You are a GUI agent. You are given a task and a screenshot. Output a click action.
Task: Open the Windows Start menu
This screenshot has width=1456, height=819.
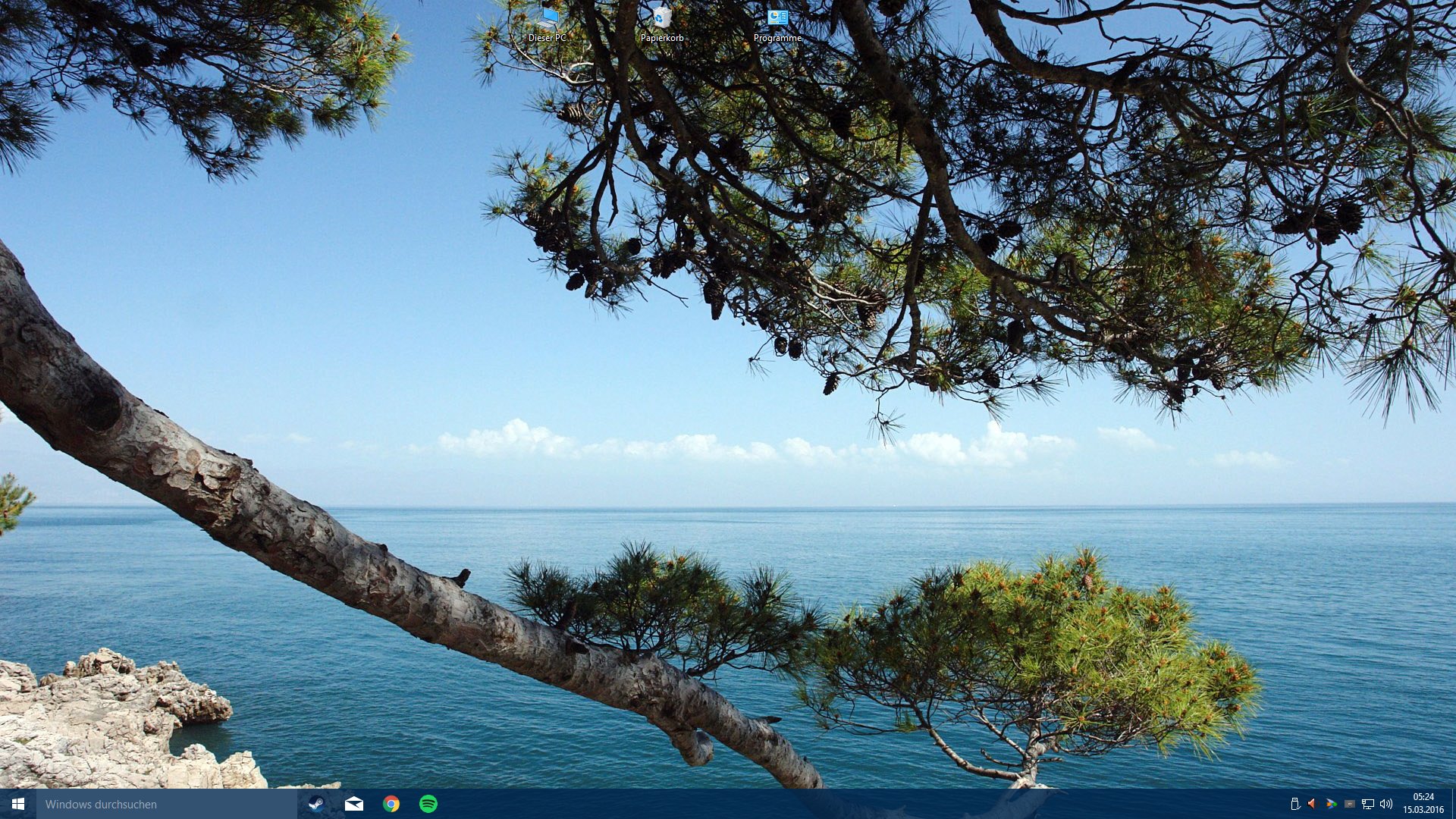coord(18,804)
